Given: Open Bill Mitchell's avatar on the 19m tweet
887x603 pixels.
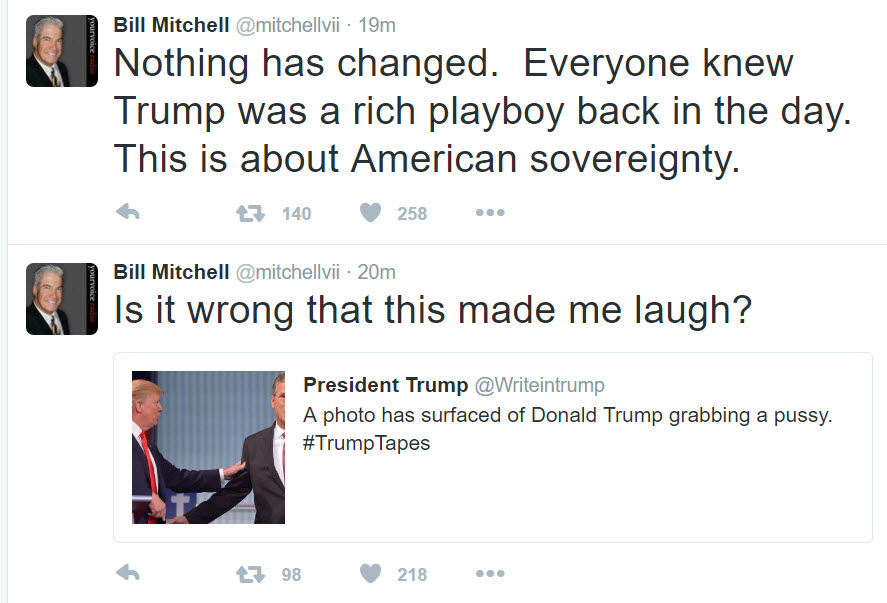Looking at the screenshot, I should [x=62, y=52].
